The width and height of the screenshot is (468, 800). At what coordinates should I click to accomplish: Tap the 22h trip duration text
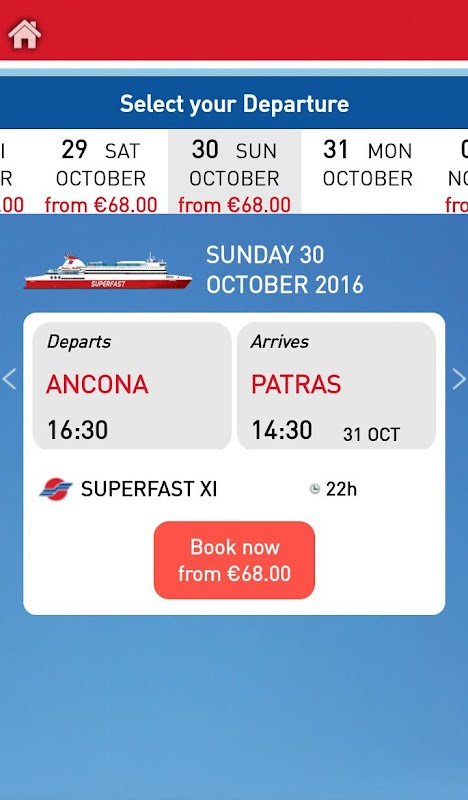341,489
